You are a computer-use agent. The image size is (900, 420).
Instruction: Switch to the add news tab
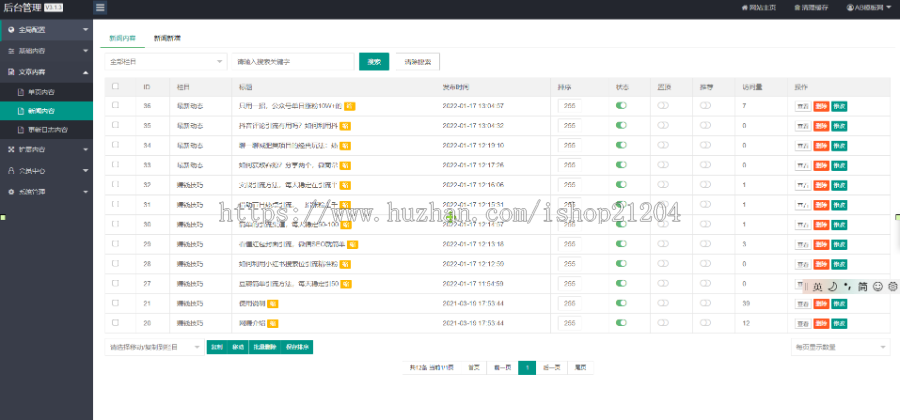167,38
